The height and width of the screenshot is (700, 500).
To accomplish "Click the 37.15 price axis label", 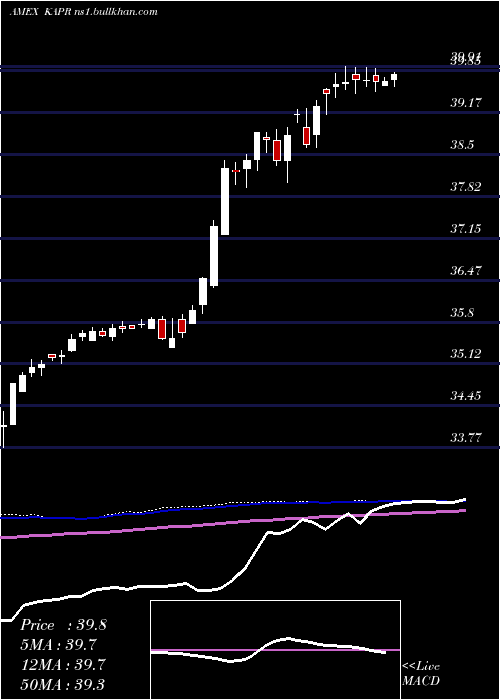I will (465, 229).
